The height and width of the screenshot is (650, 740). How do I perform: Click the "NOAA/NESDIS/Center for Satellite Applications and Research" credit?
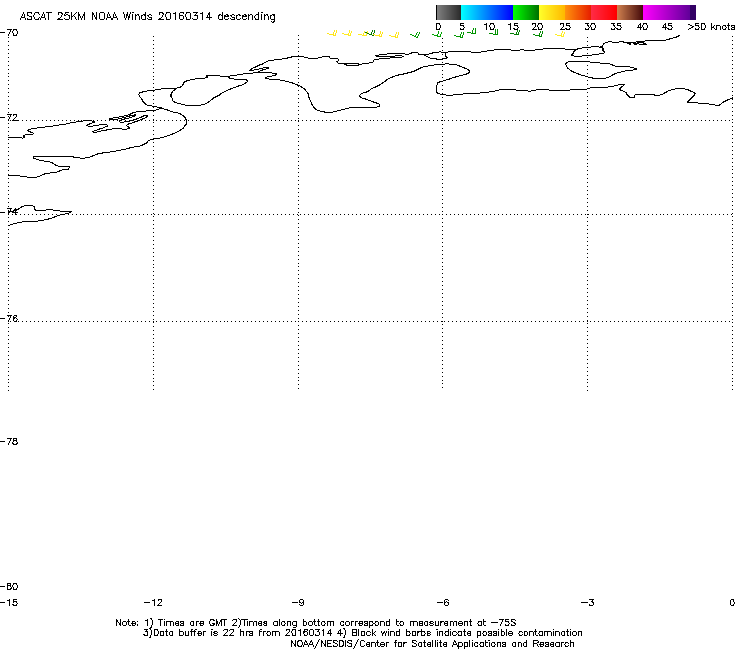pos(432,644)
